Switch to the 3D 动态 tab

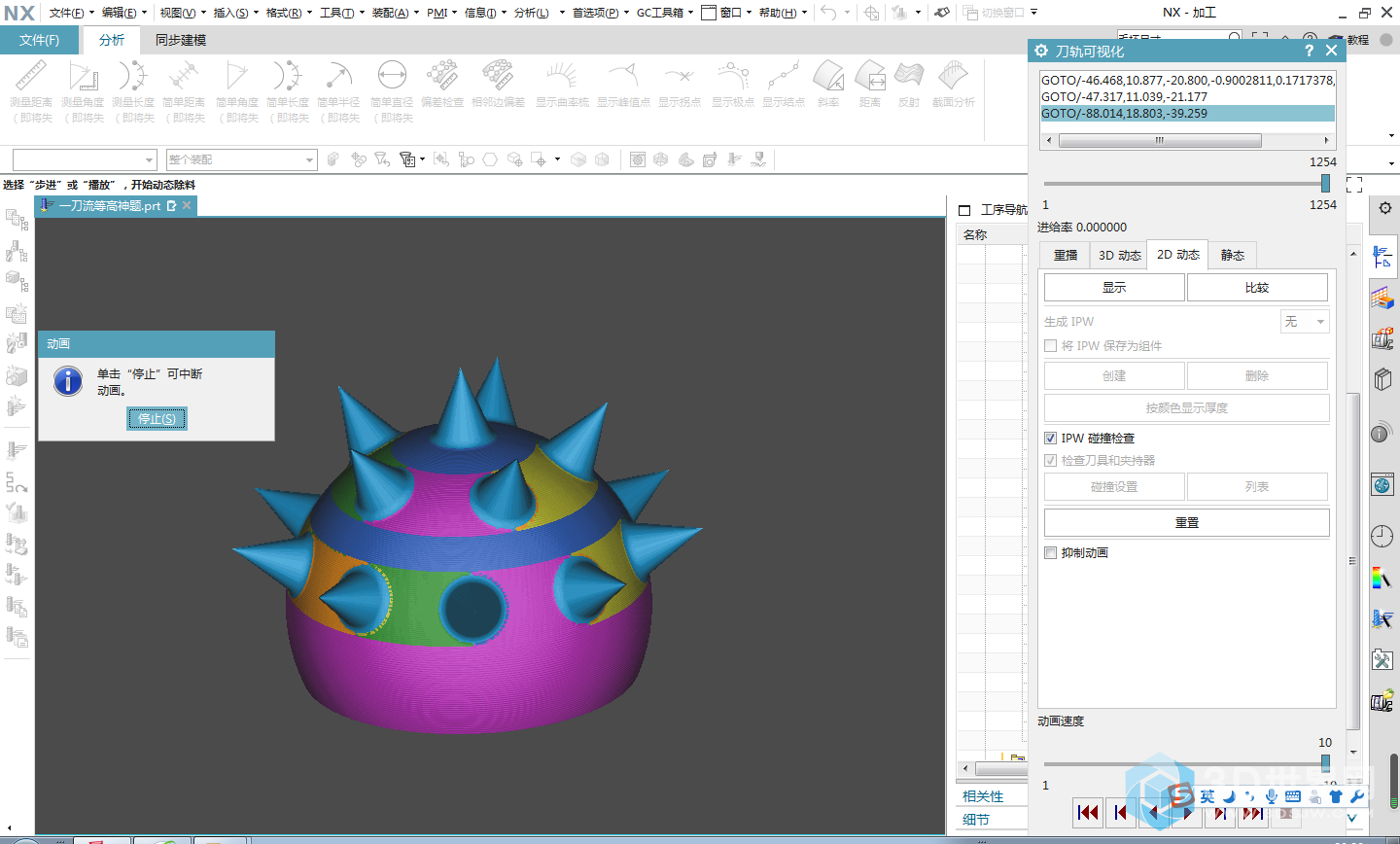pyautogui.click(x=1119, y=255)
